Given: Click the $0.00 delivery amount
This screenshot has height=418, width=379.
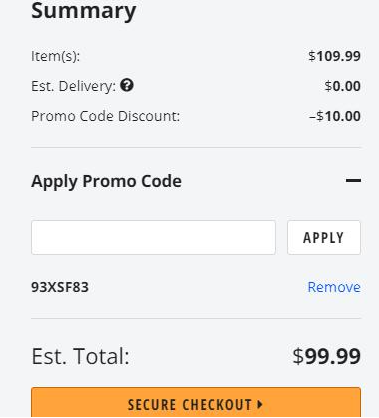Looking at the screenshot, I should [x=343, y=86].
